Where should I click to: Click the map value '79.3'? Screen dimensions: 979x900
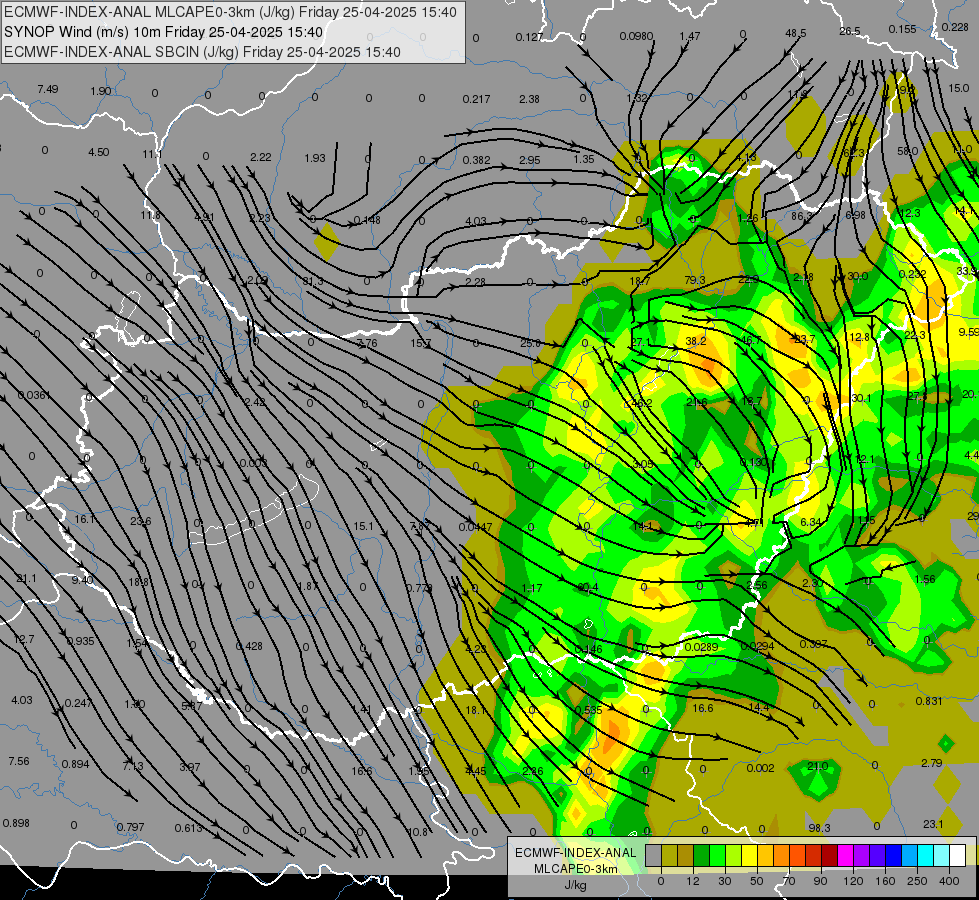pyautogui.click(x=695, y=280)
